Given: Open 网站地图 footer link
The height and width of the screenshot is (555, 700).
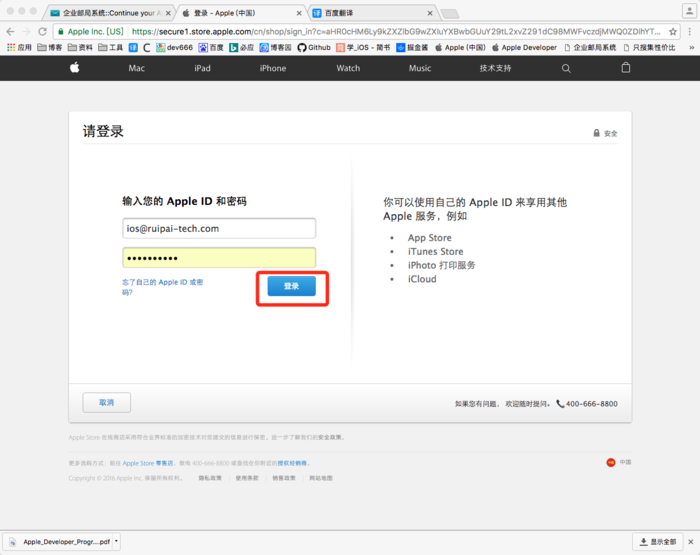Looking at the screenshot, I should coord(321,478).
